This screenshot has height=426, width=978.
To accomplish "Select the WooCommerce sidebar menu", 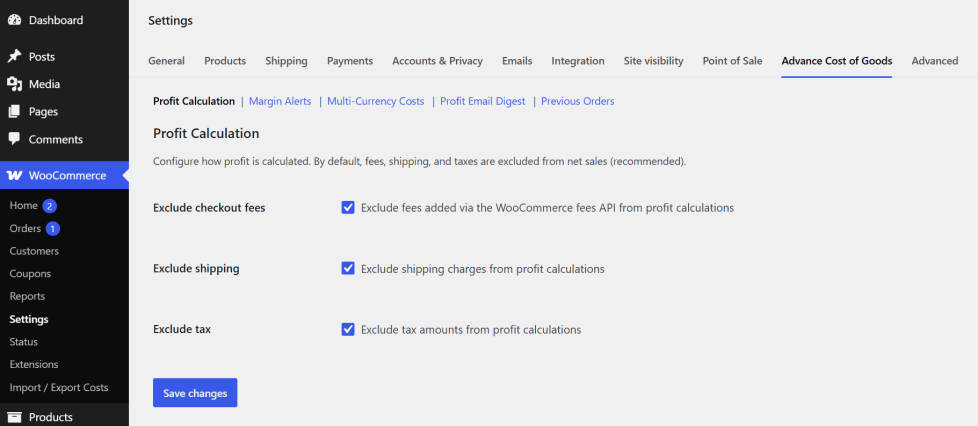I will coord(64,176).
